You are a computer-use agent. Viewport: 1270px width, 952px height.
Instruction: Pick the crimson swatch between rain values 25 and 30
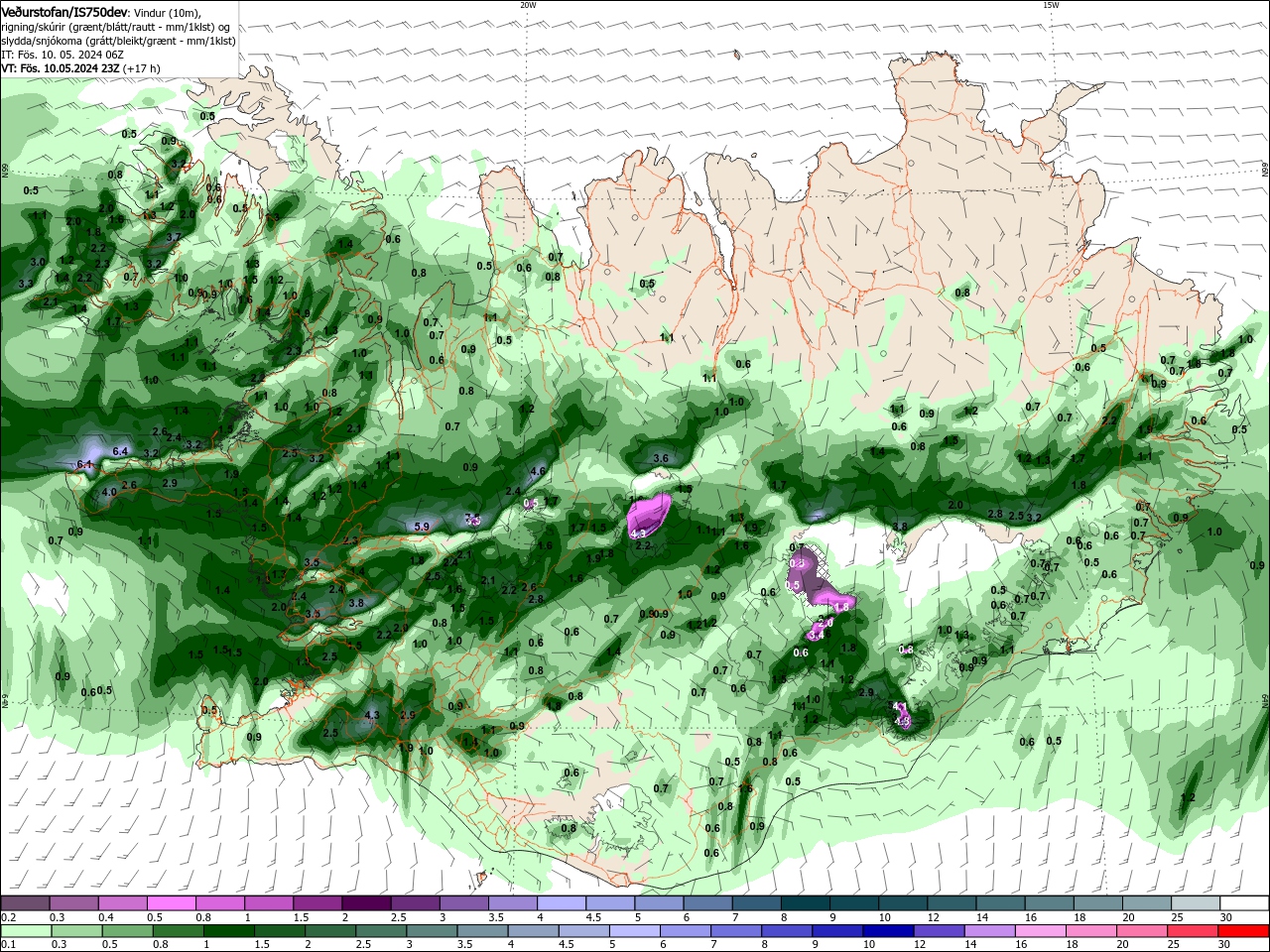tap(1194, 931)
